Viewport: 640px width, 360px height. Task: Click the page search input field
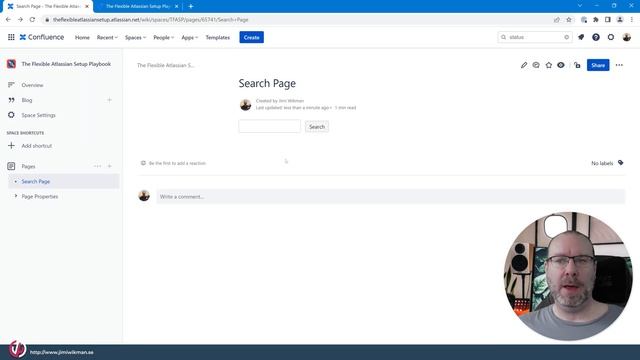[269, 126]
